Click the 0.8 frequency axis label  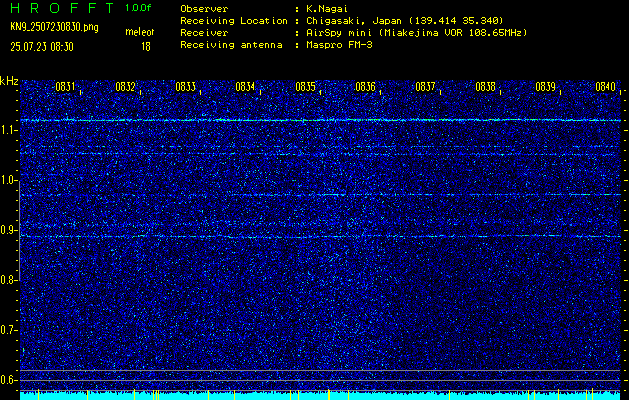(9, 280)
